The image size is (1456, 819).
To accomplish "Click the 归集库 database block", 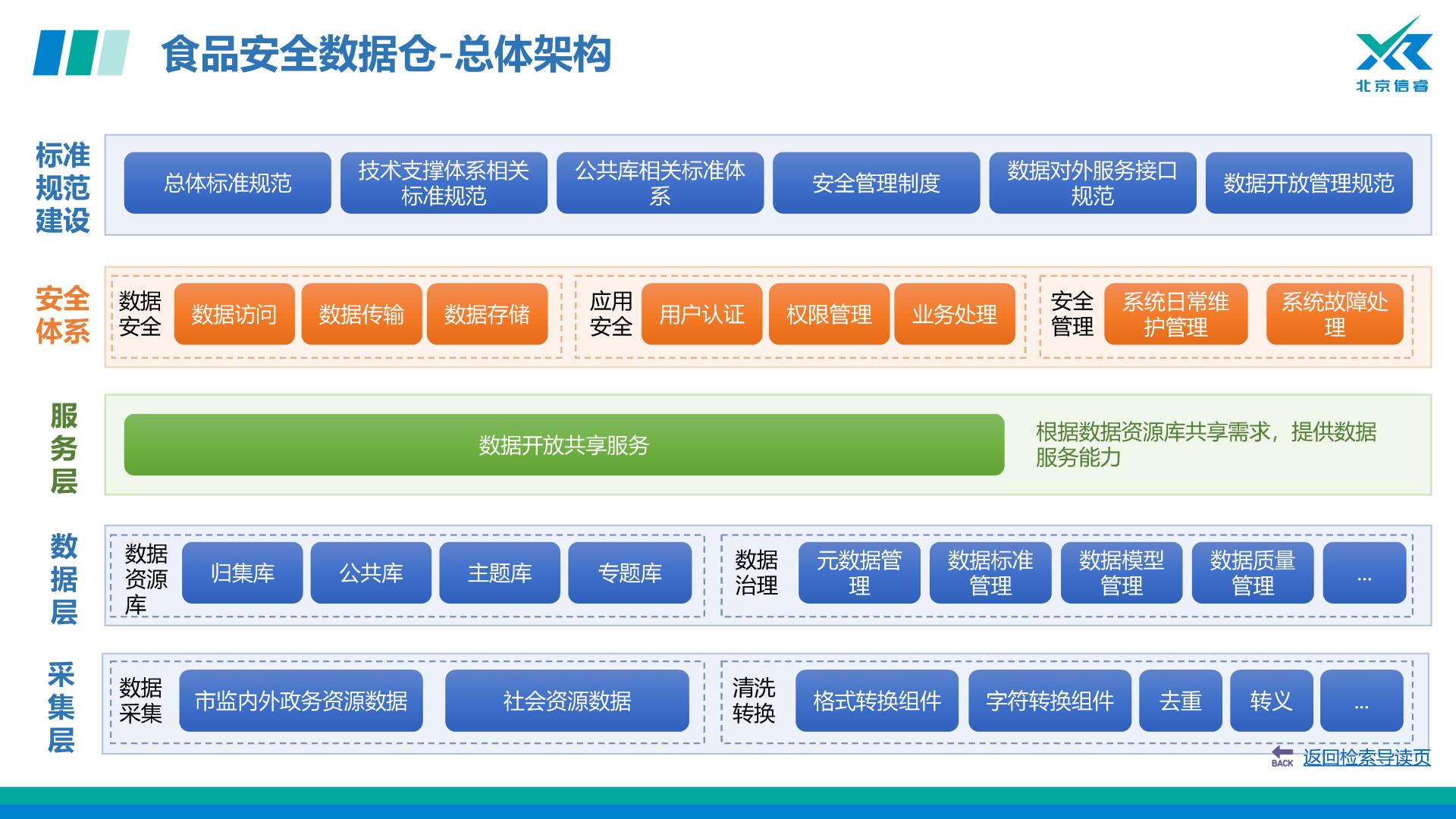I will click(242, 573).
